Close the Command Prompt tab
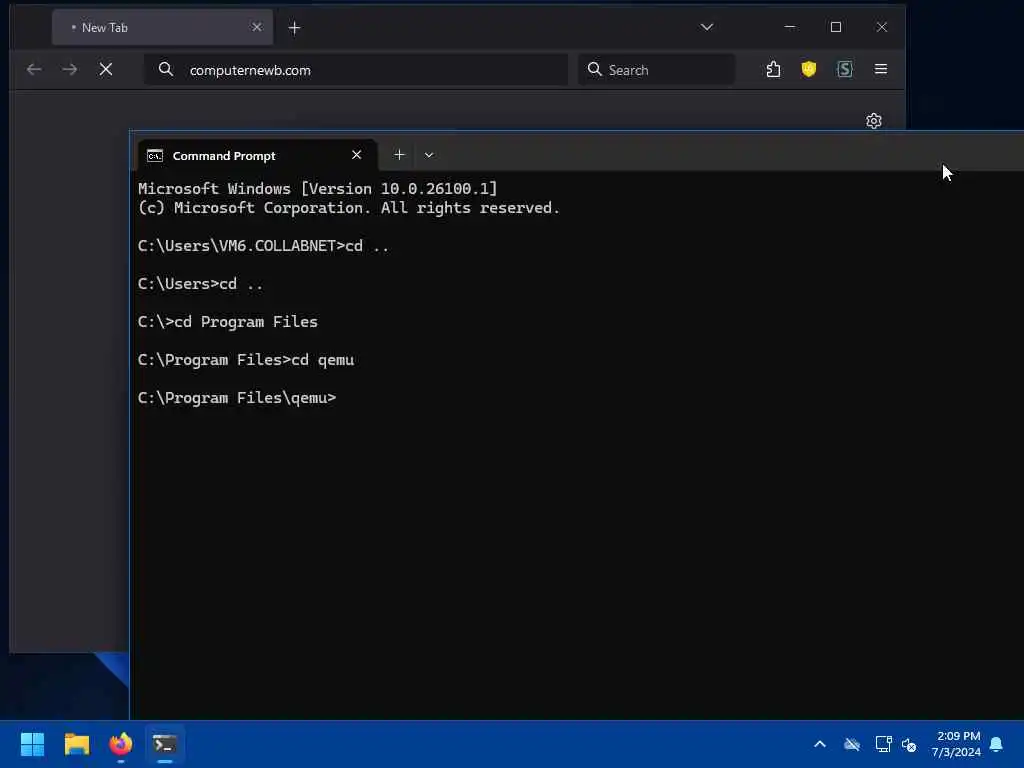This screenshot has width=1024, height=768. 357,155
